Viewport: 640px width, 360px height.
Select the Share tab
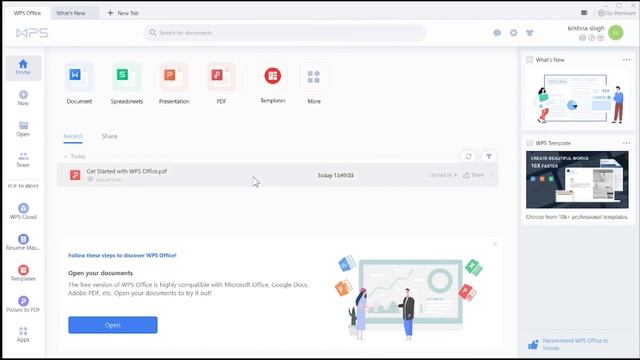tap(109, 136)
